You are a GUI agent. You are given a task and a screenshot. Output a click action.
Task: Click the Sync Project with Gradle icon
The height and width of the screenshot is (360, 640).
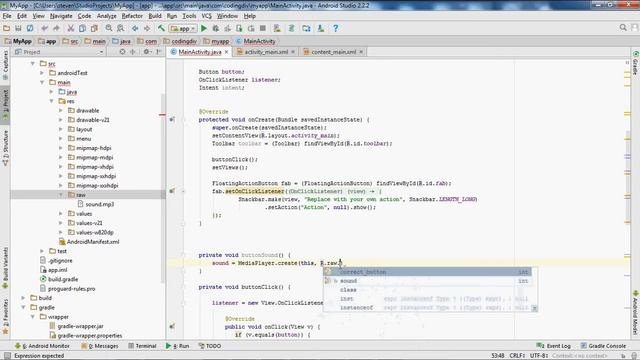pyautogui.click(x=291, y=28)
